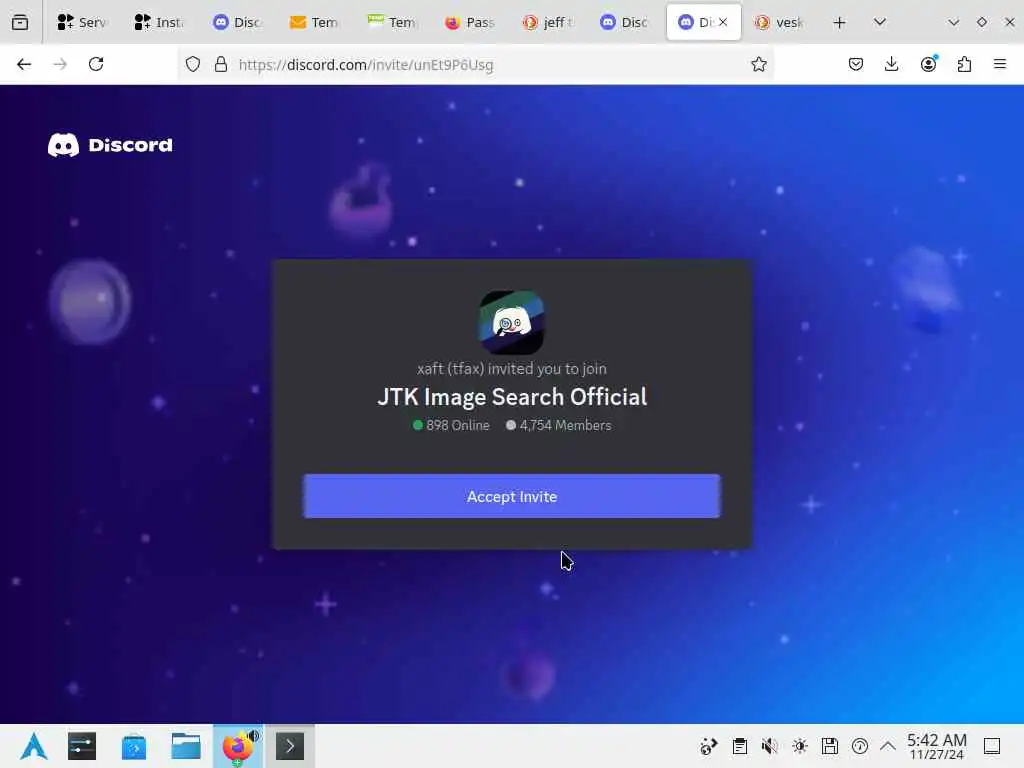Open the extensions puzzle icon

[964, 64]
